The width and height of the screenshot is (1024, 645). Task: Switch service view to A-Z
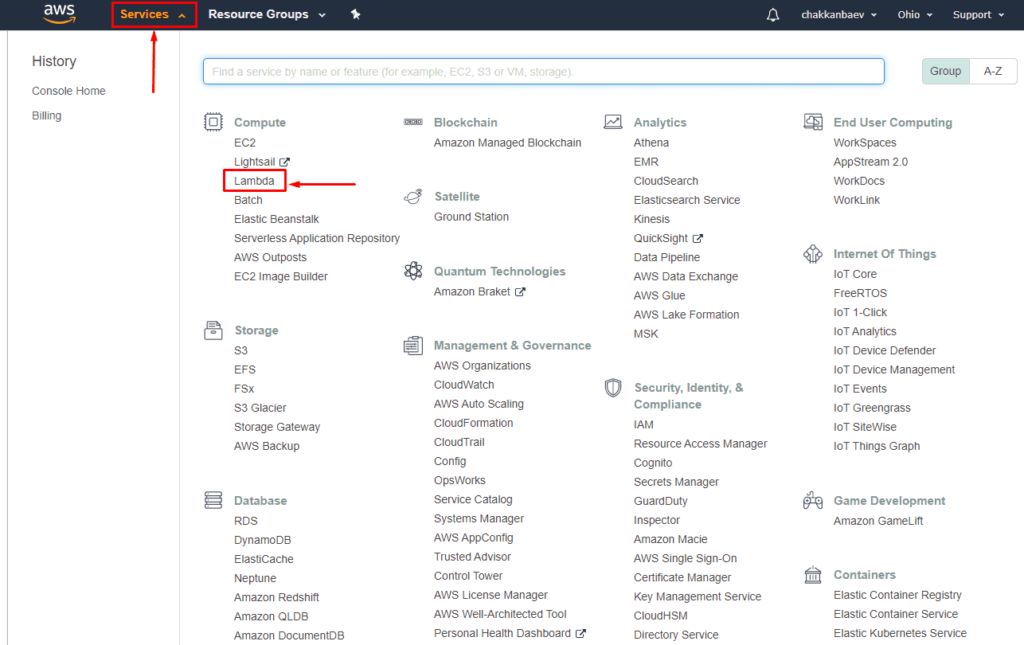tap(993, 71)
